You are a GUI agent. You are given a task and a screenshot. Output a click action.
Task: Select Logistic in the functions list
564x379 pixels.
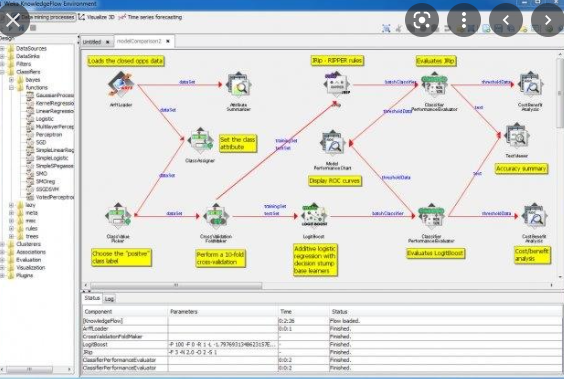(45, 119)
